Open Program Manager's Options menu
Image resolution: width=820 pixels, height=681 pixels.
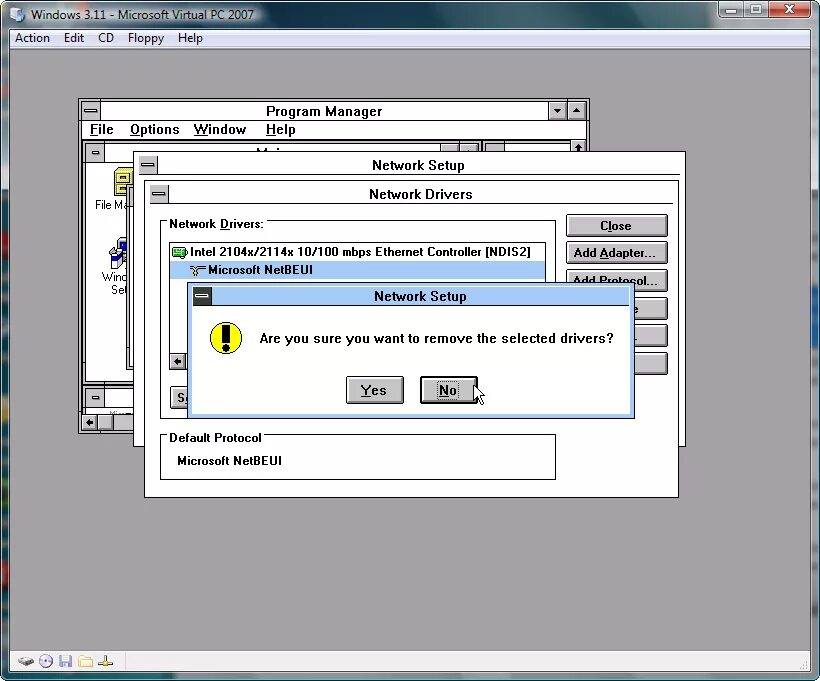click(155, 129)
